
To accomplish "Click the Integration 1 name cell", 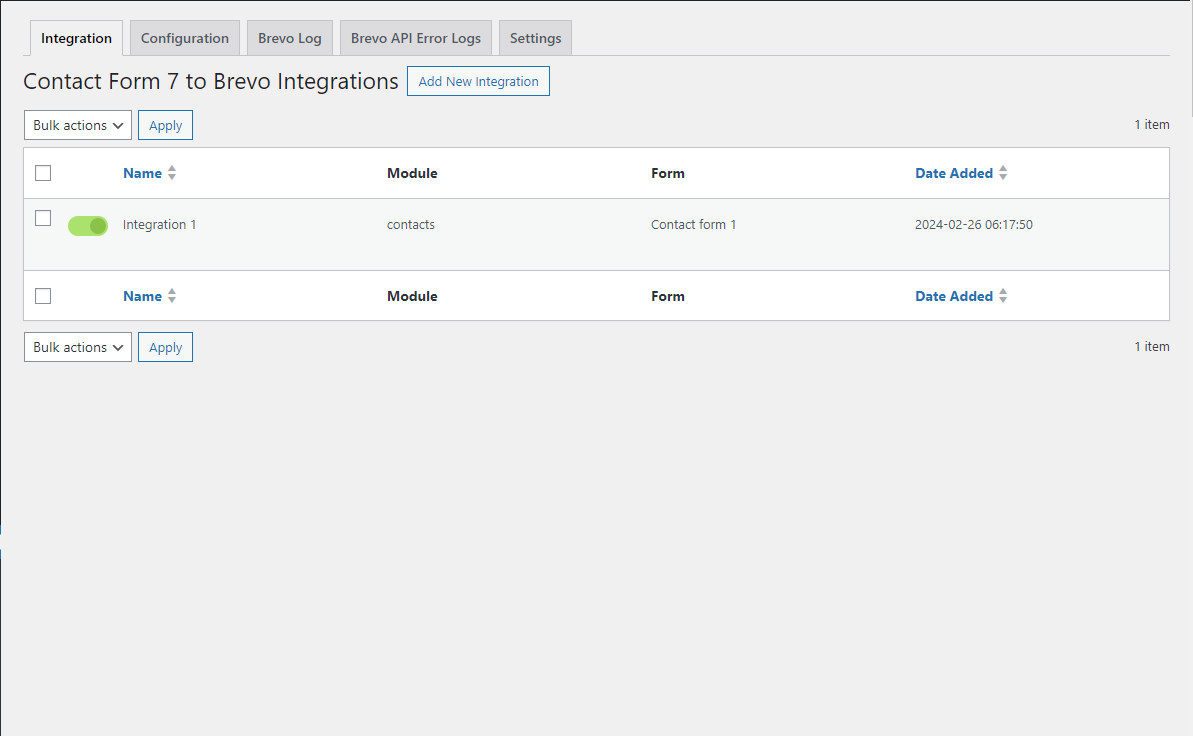I will point(160,225).
